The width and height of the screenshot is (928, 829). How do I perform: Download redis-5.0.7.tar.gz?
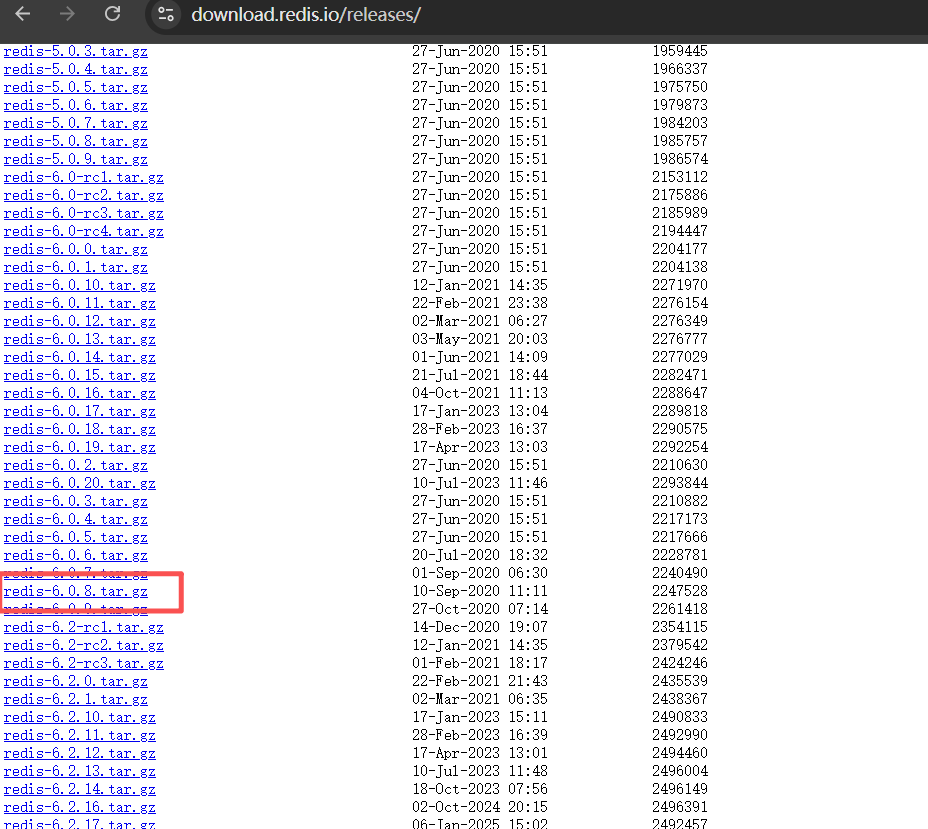[76, 124]
